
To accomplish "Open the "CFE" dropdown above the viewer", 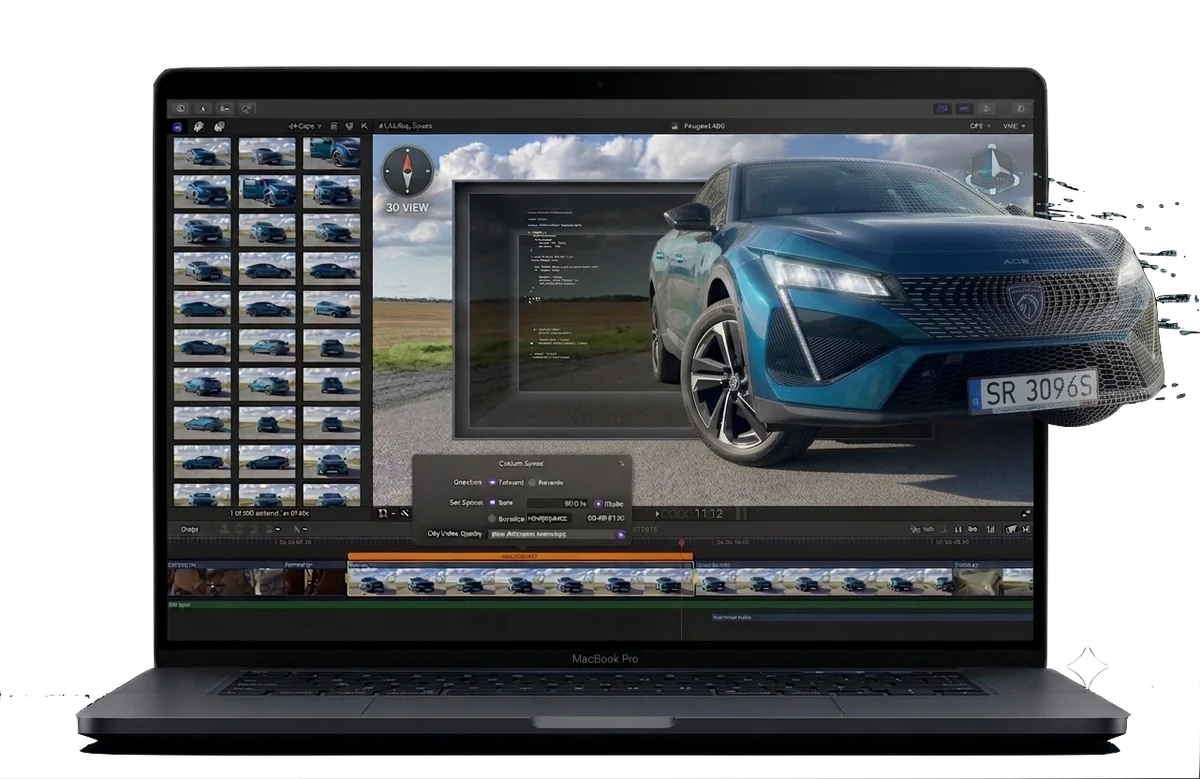I will coord(979,126).
